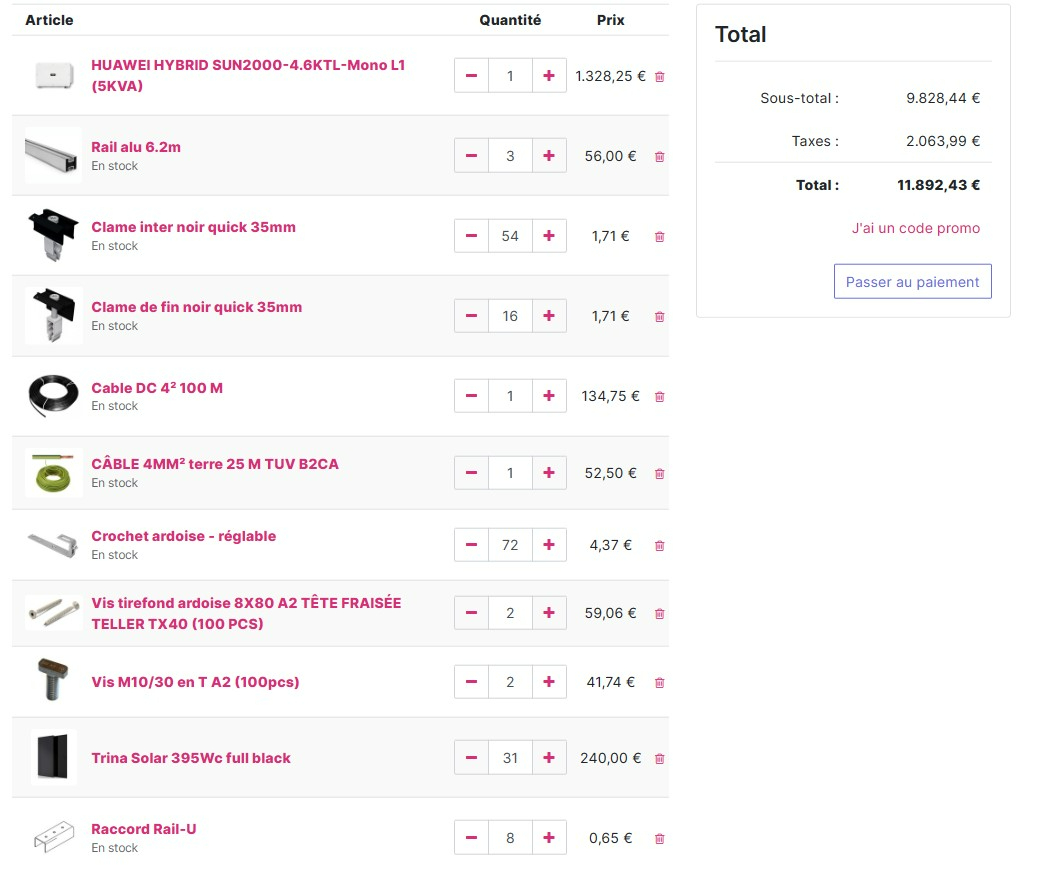
Task: Delete Raccord Rail-U from cart
Action: [660, 839]
